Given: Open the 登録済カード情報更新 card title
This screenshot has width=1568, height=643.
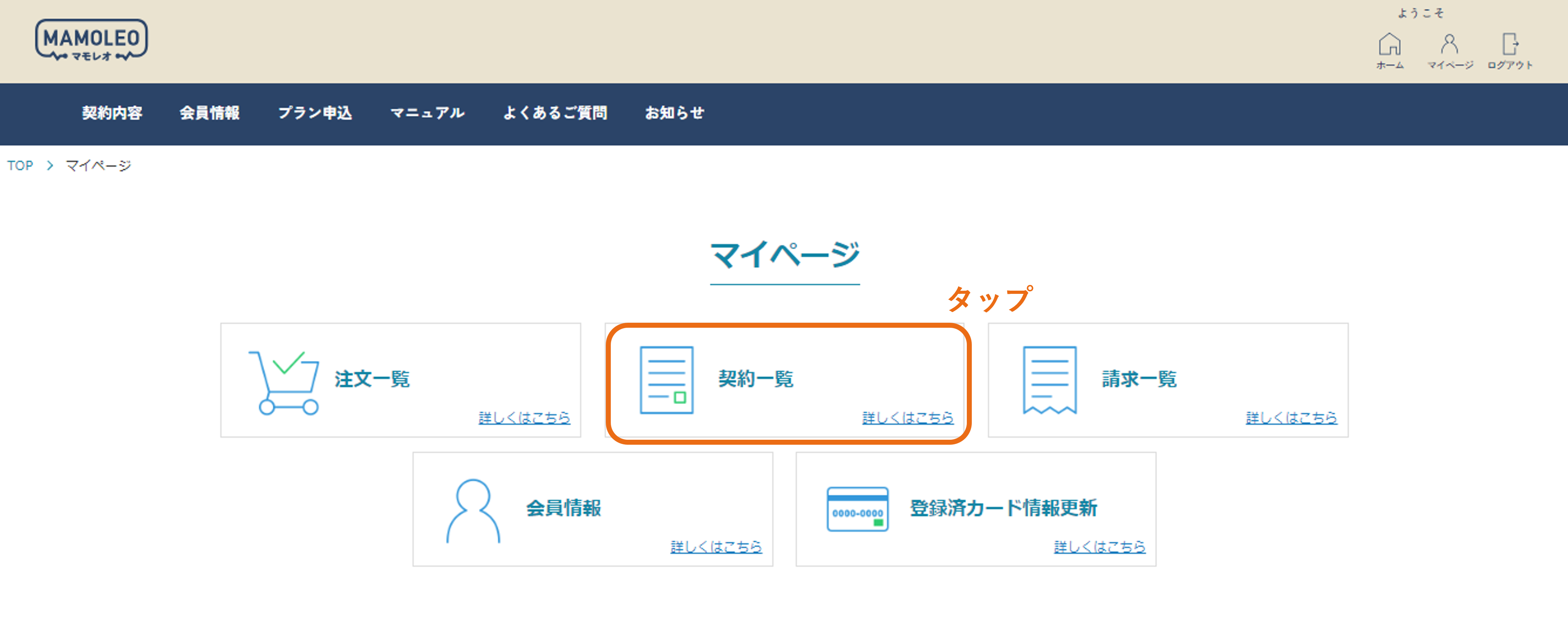Looking at the screenshot, I should pyautogui.click(x=1003, y=509).
